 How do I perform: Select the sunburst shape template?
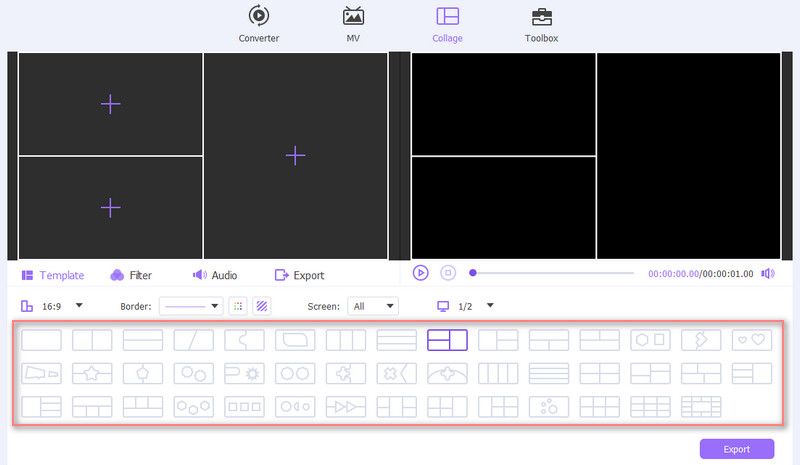(244, 374)
